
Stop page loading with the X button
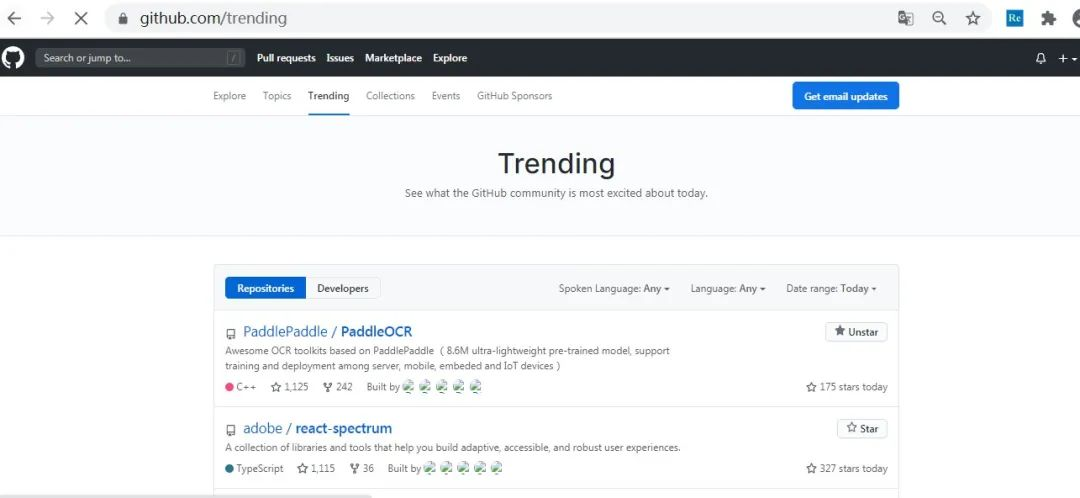click(x=81, y=19)
